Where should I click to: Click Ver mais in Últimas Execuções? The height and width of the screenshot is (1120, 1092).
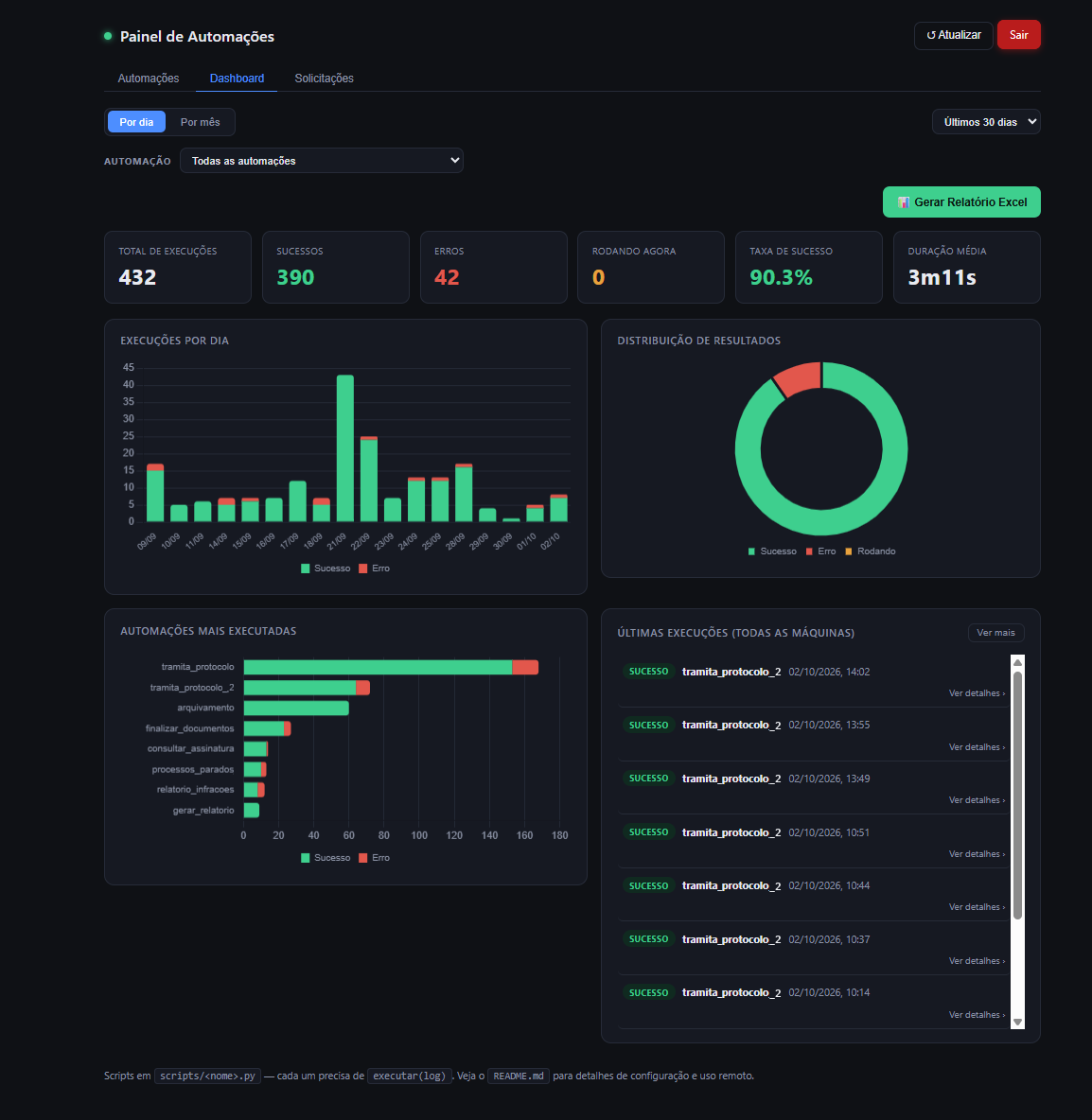tap(995, 633)
